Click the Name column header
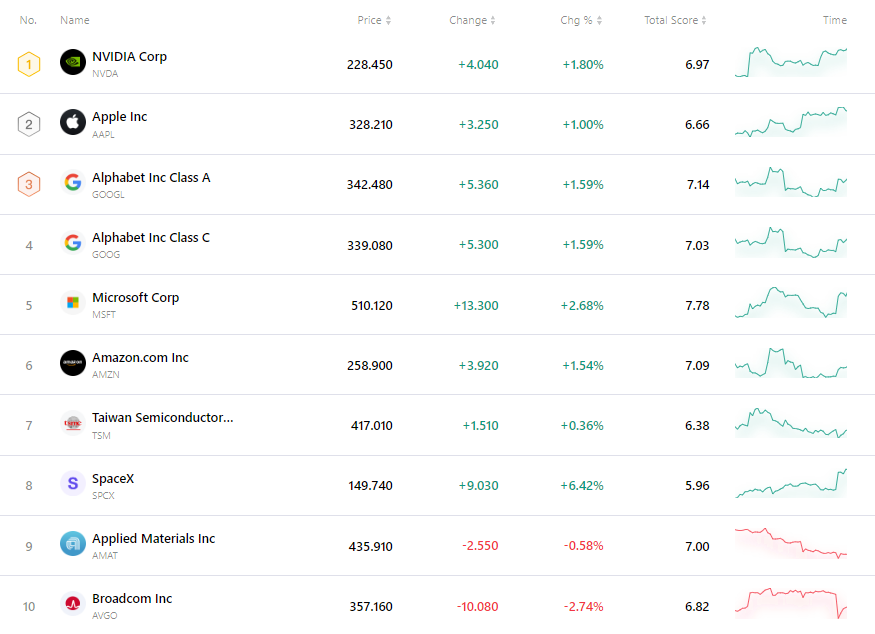875x634 pixels. coord(75,20)
